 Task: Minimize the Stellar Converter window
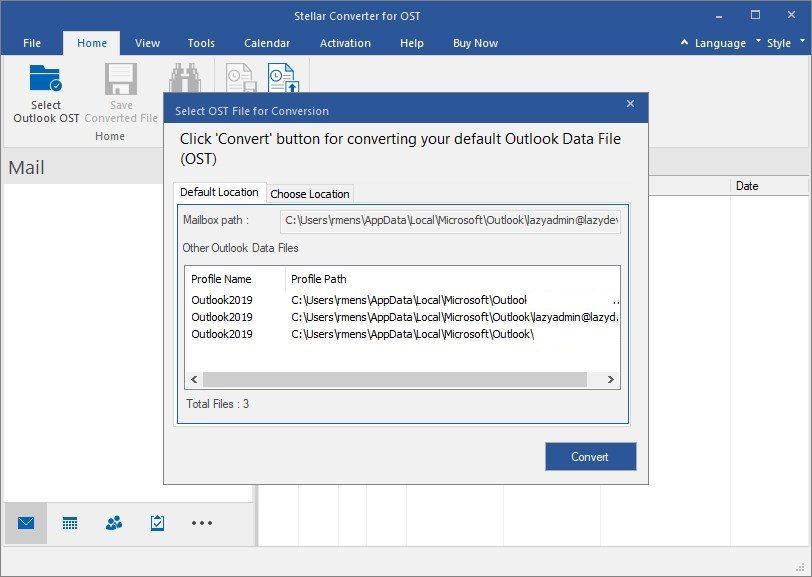[x=719, y=16]
